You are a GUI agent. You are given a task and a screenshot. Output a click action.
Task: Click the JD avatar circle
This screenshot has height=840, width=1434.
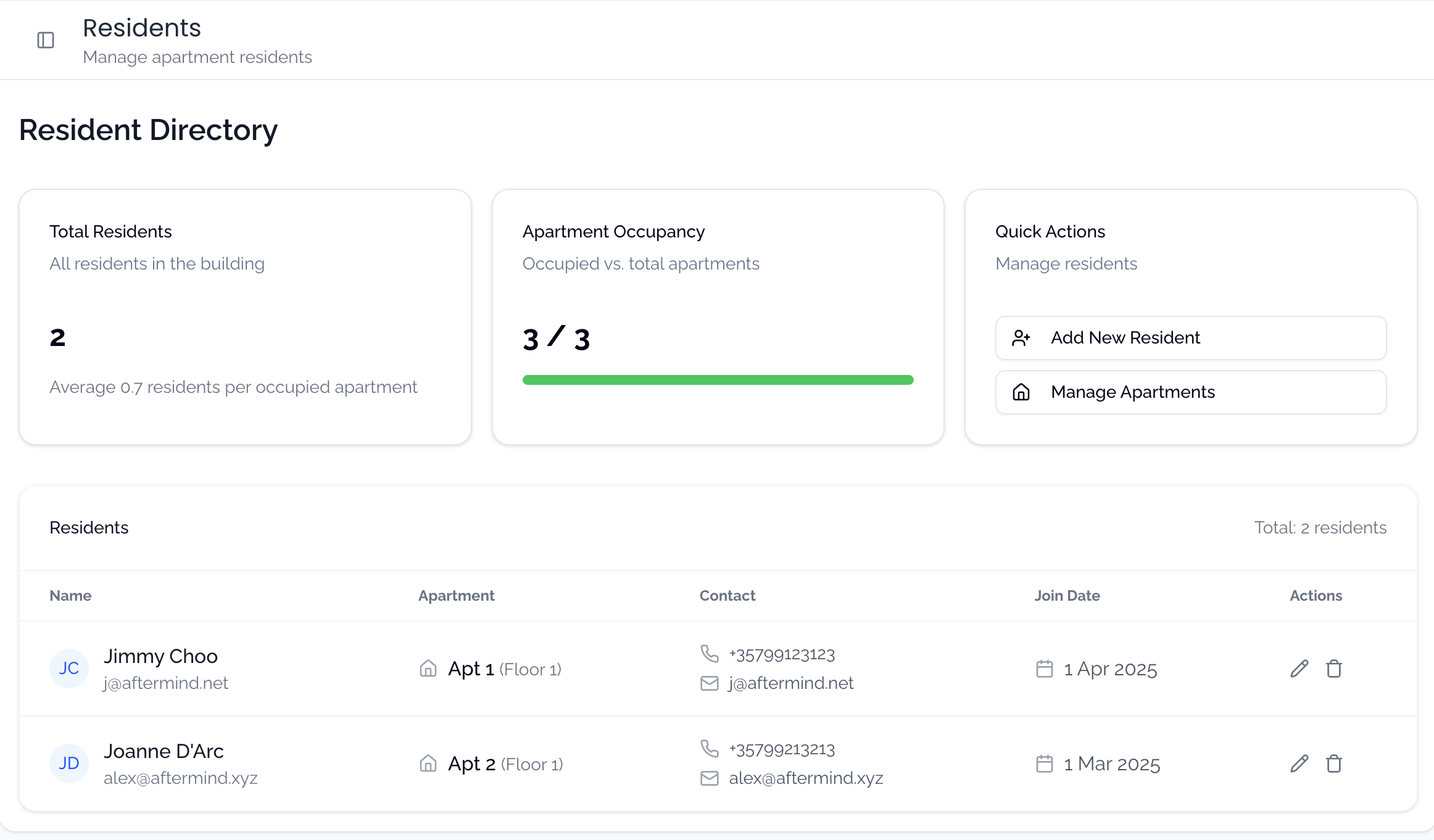[x=68, y=764]
